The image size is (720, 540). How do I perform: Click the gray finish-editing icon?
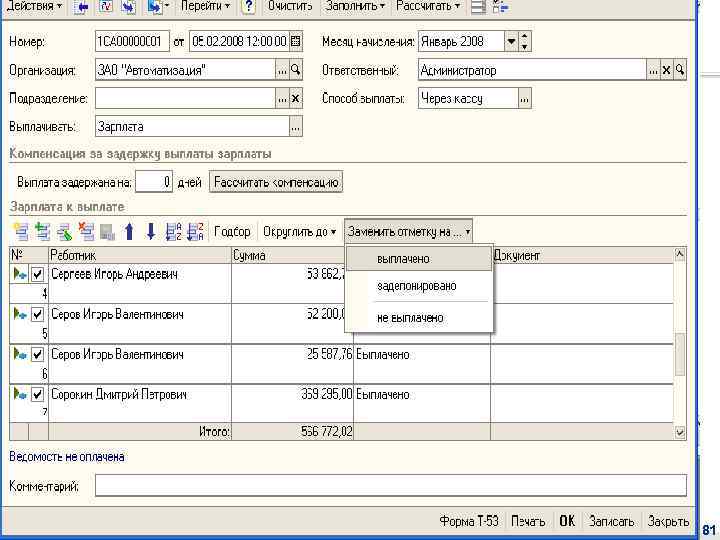(107, 231)
